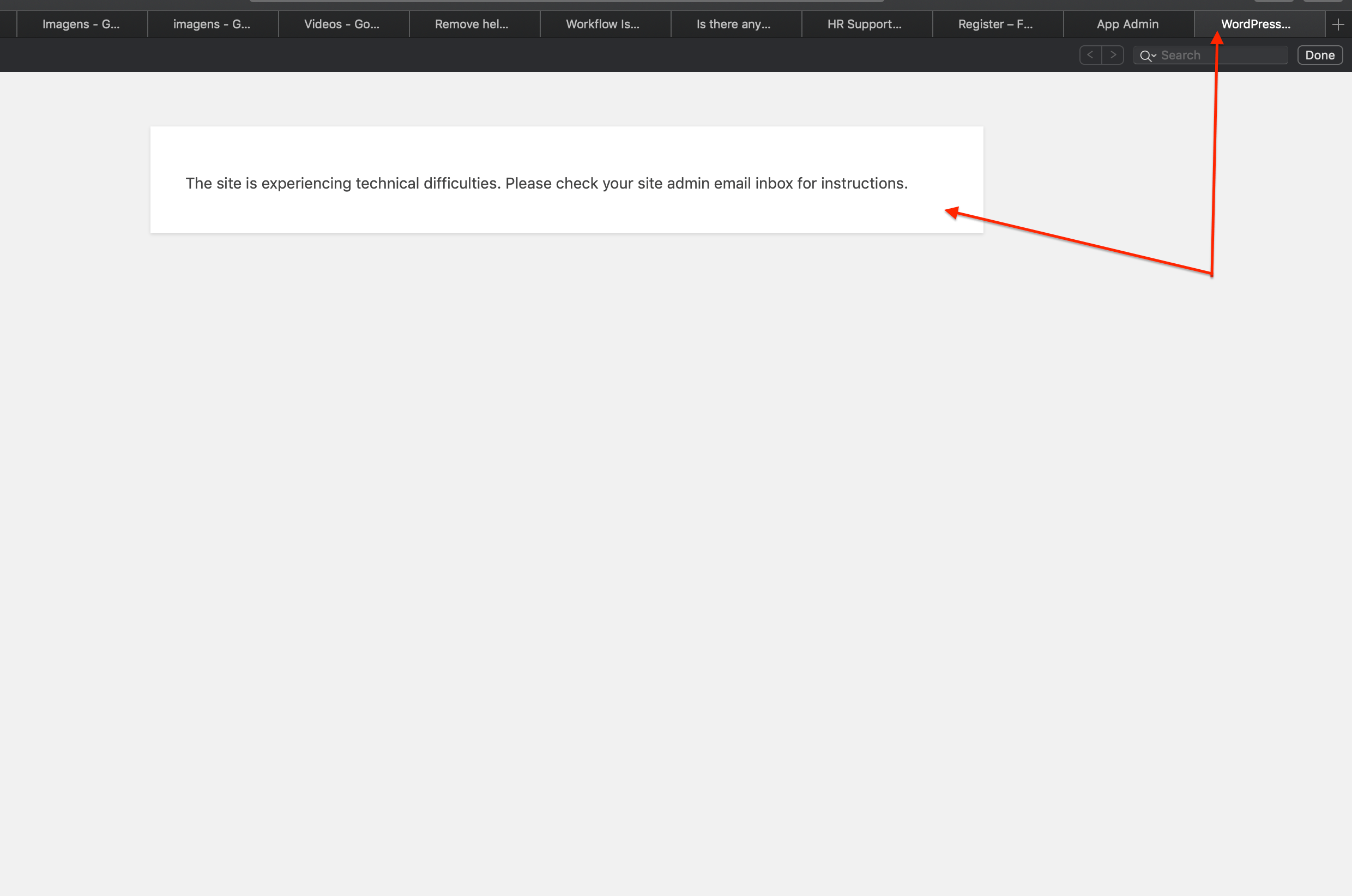Viewport: 1352px width, 896px height.
Task: Open the Register – F... tab
Action: (x=995, y=25)
